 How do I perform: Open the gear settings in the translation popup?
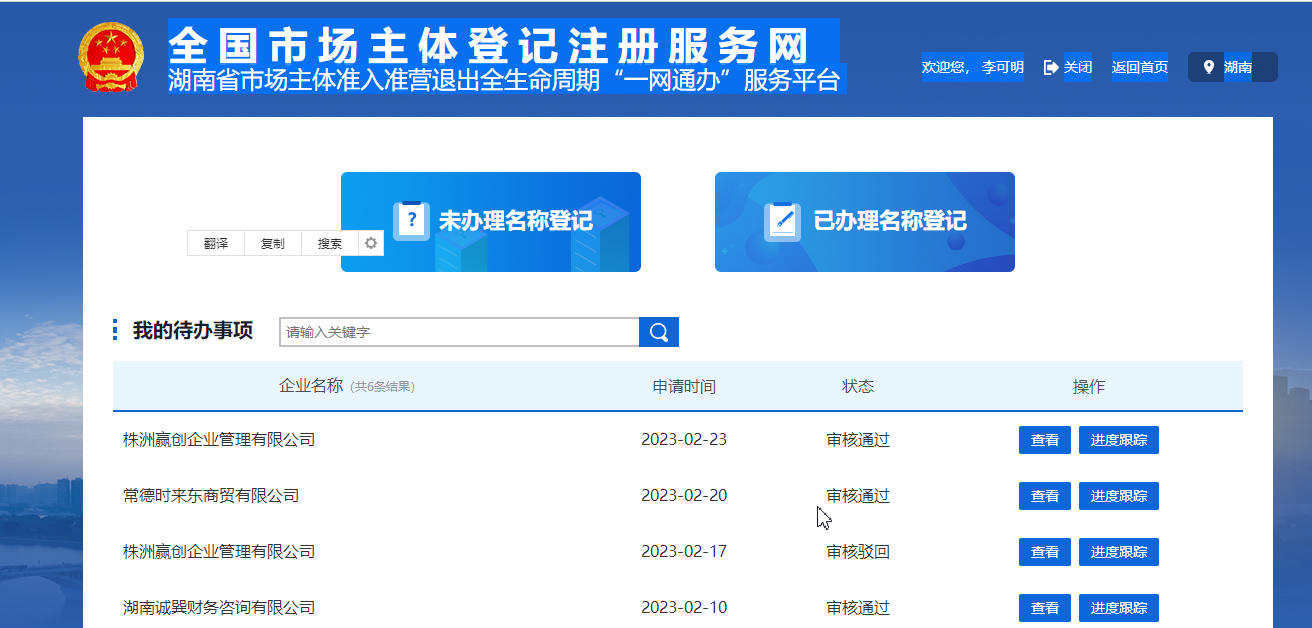pyautogui.click(x=369, y=243)
